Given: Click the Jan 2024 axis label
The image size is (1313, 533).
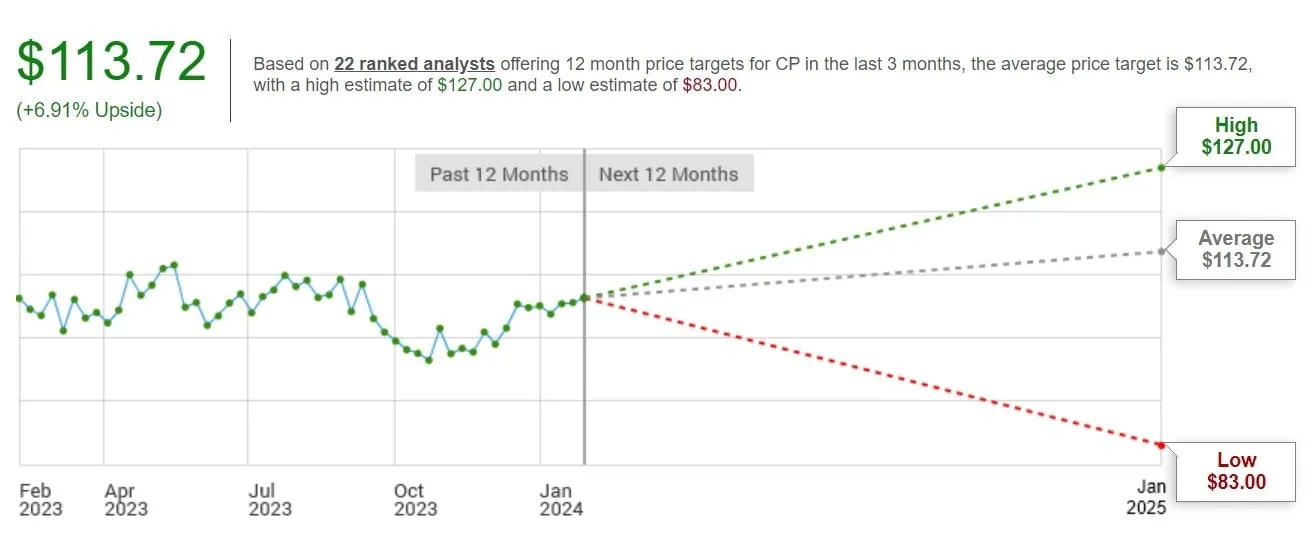Looking at the screenshot, I should pos(560,499).
